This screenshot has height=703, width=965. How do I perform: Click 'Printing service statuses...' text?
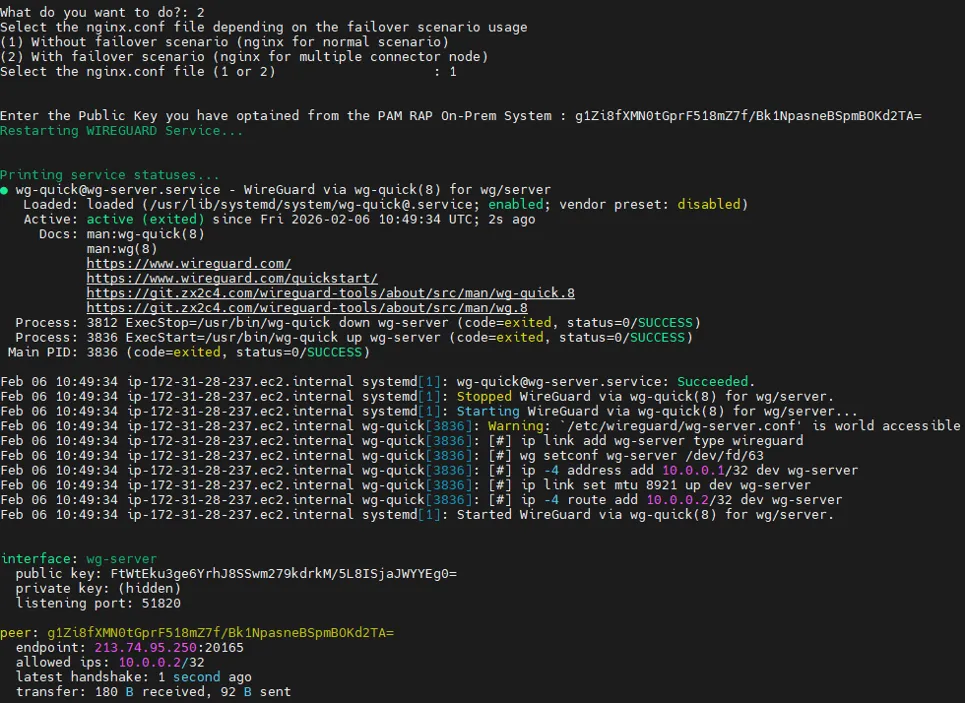(x=110, y=175)
